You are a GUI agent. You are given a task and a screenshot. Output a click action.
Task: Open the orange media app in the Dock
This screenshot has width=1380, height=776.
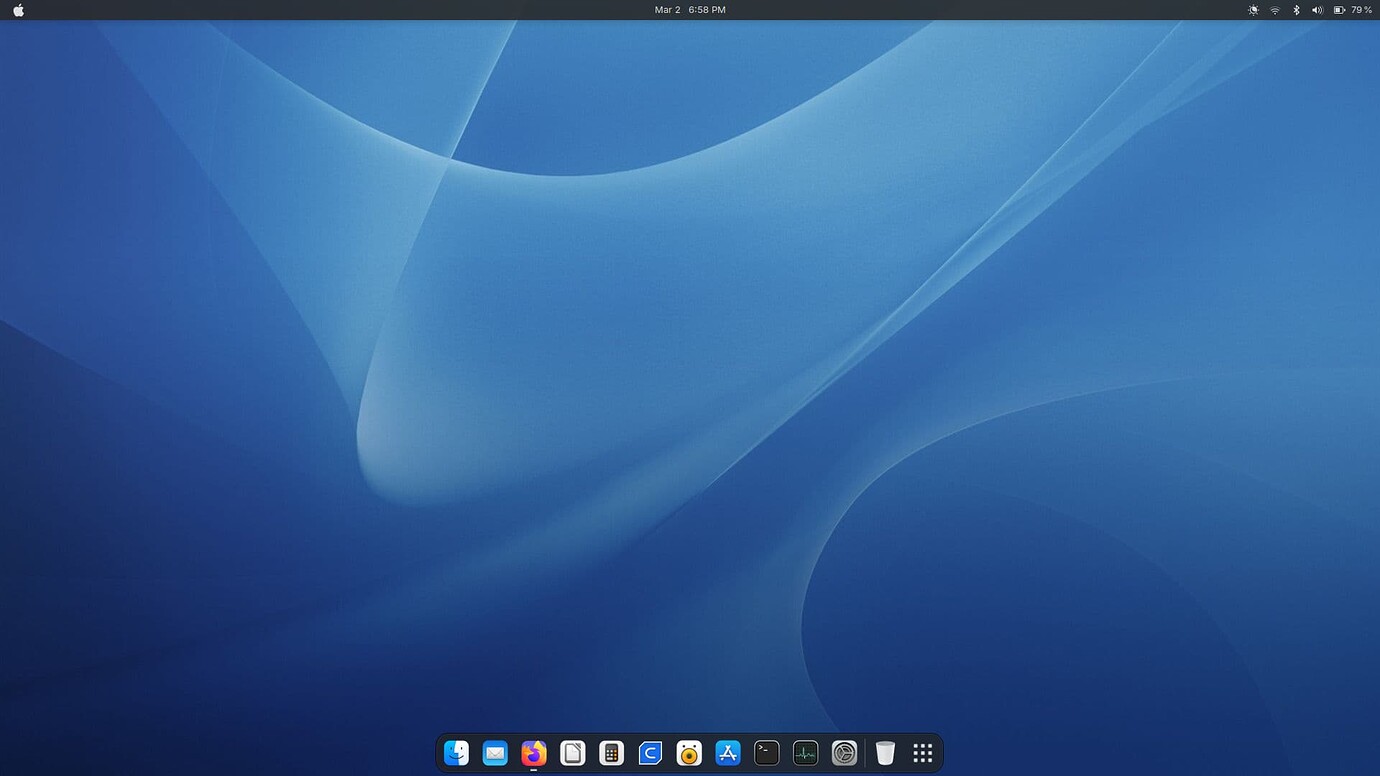tap(688, 753)
